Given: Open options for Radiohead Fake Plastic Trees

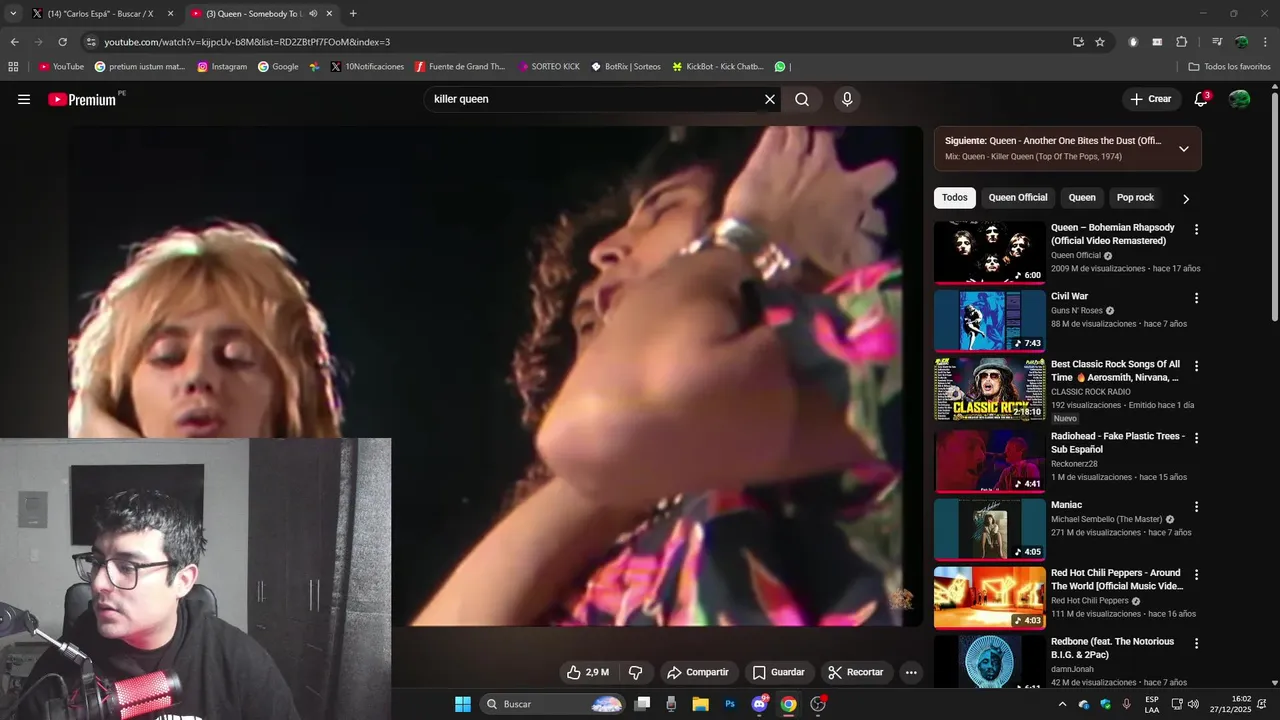Looking at the screenshot, I should coord(1196,438).
